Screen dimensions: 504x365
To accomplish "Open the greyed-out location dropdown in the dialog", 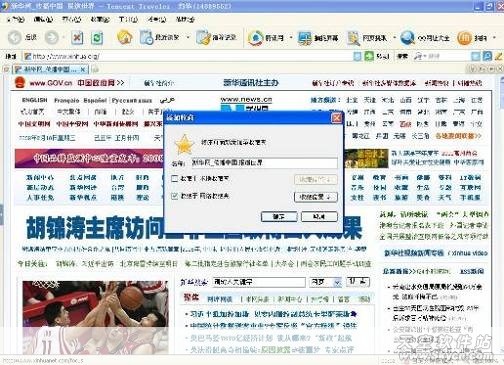I will pyautogui.click(x=316, y=179).
